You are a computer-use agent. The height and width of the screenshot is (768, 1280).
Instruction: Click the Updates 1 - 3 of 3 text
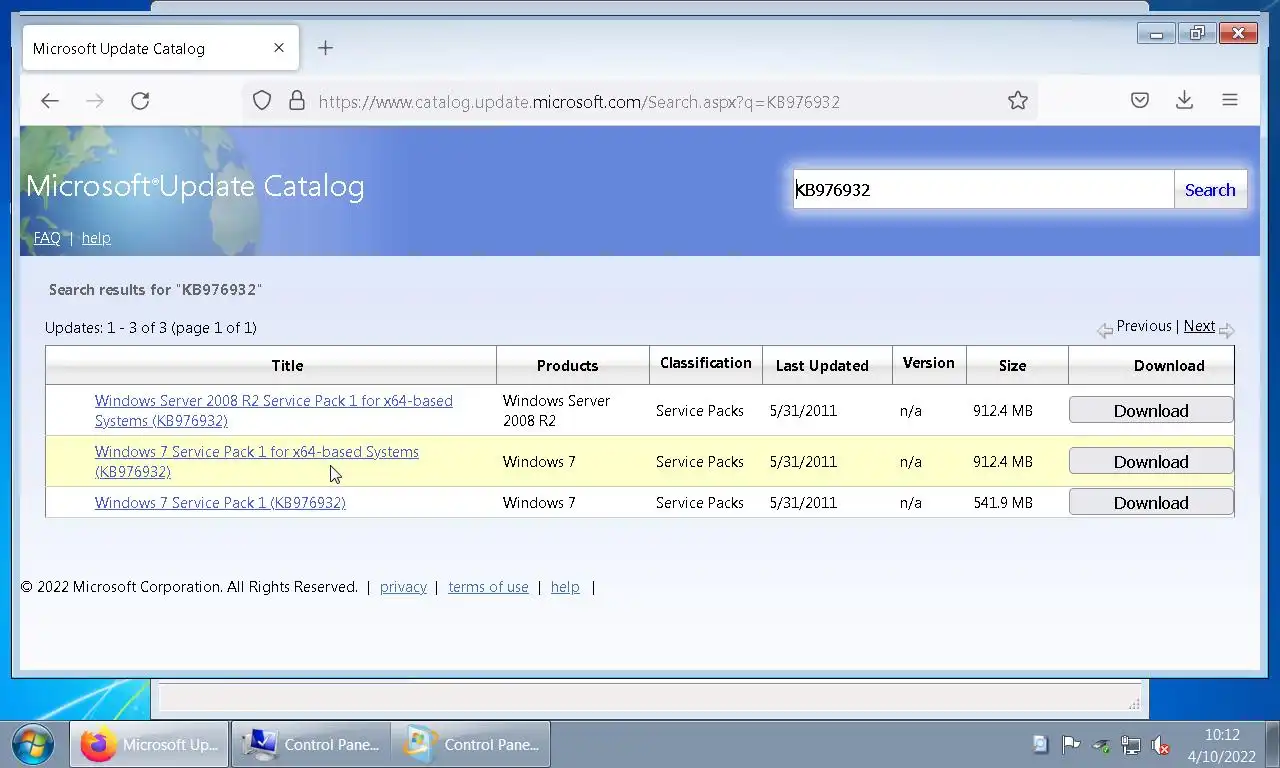point(151,328)
